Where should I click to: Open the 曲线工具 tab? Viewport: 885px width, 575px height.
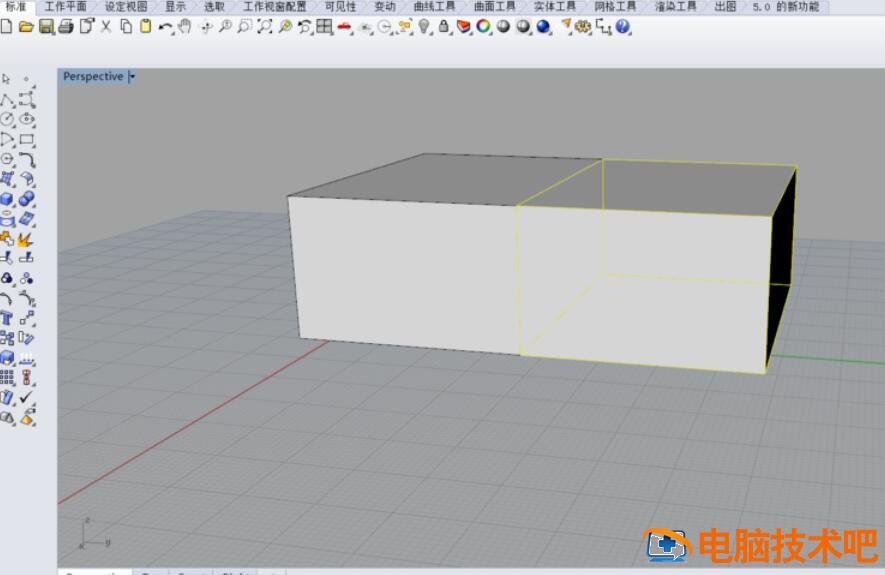click(x=434, y=7)
